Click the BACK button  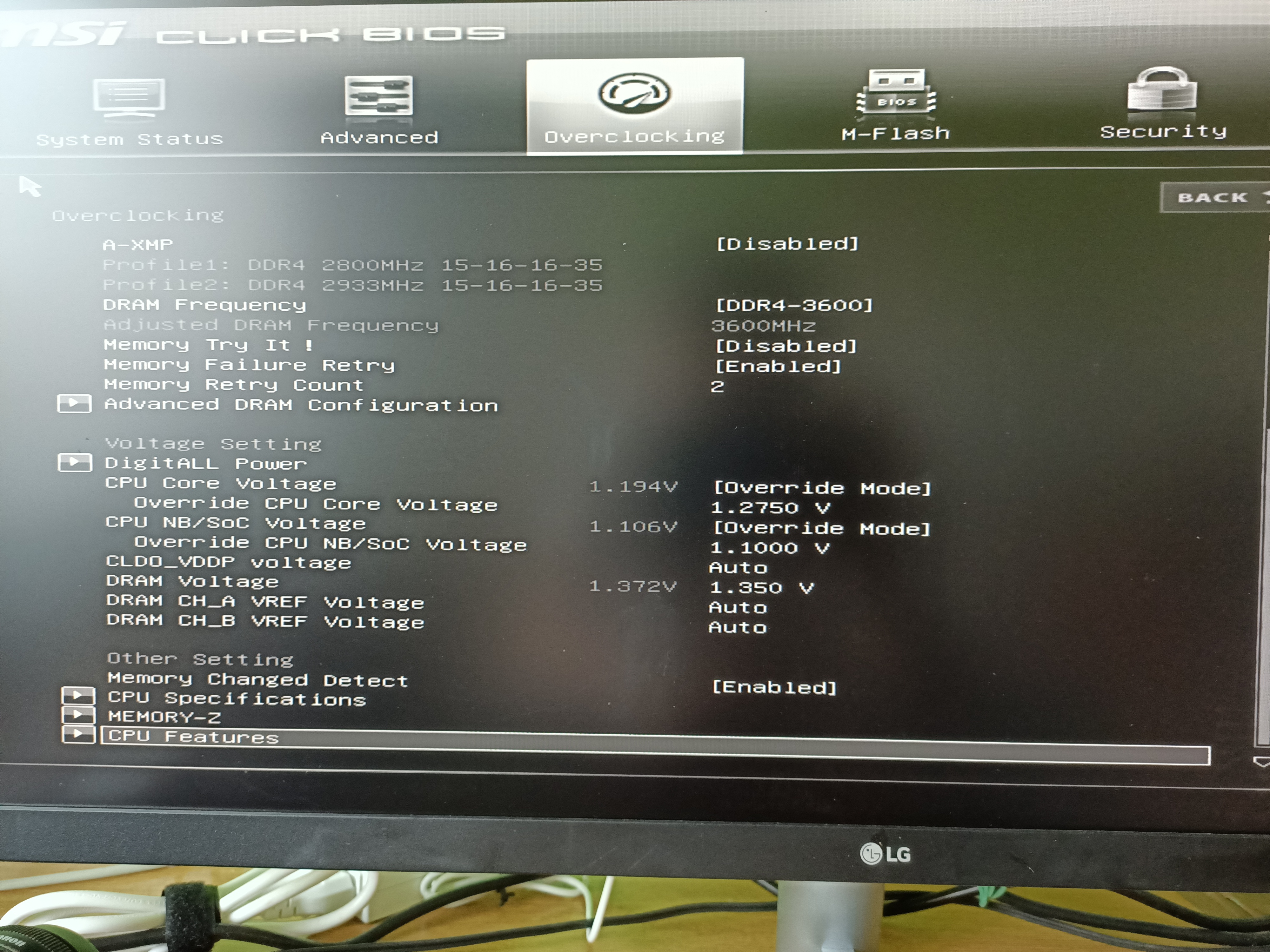pyautogui.click(x=1215, y=198)
